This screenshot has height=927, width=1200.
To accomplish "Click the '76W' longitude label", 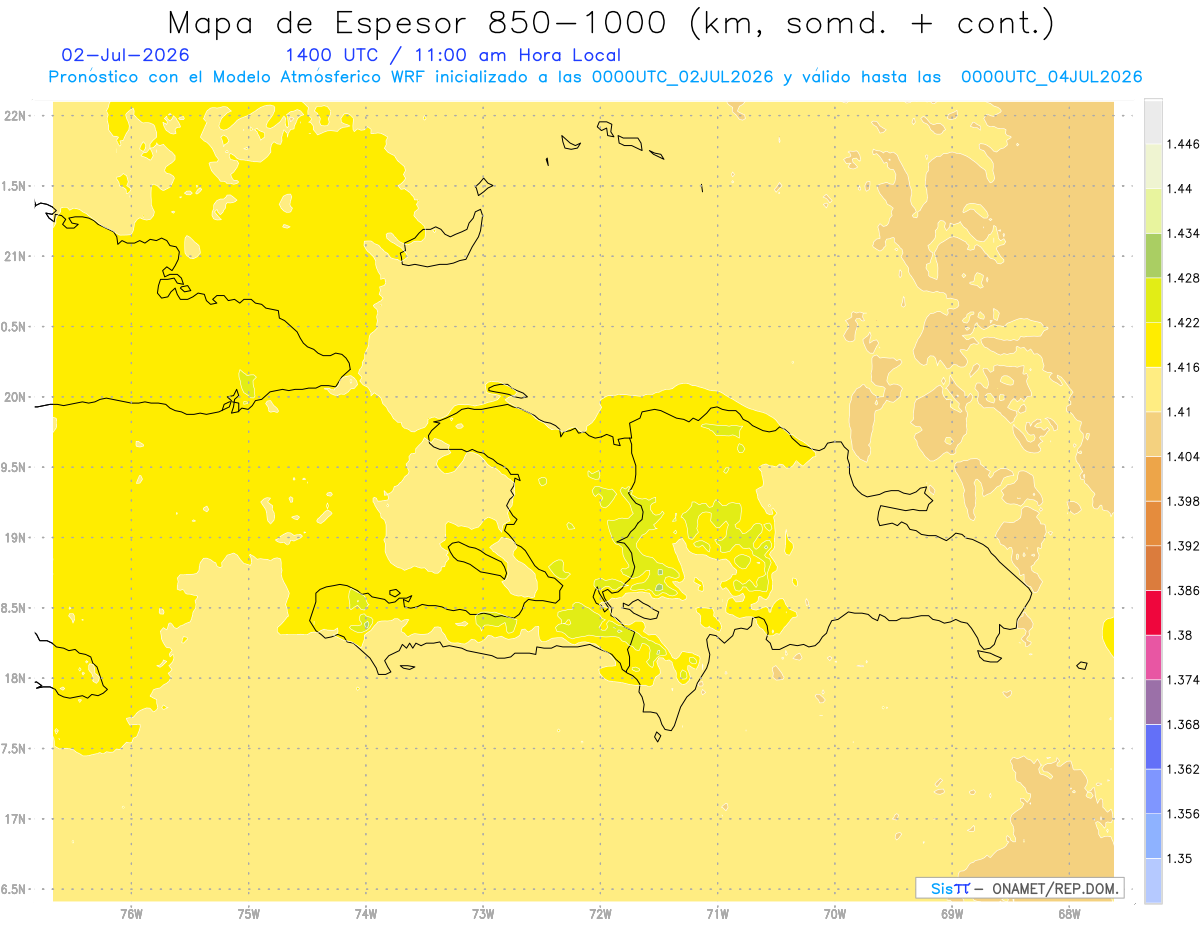I will click(x=131, y=914).
